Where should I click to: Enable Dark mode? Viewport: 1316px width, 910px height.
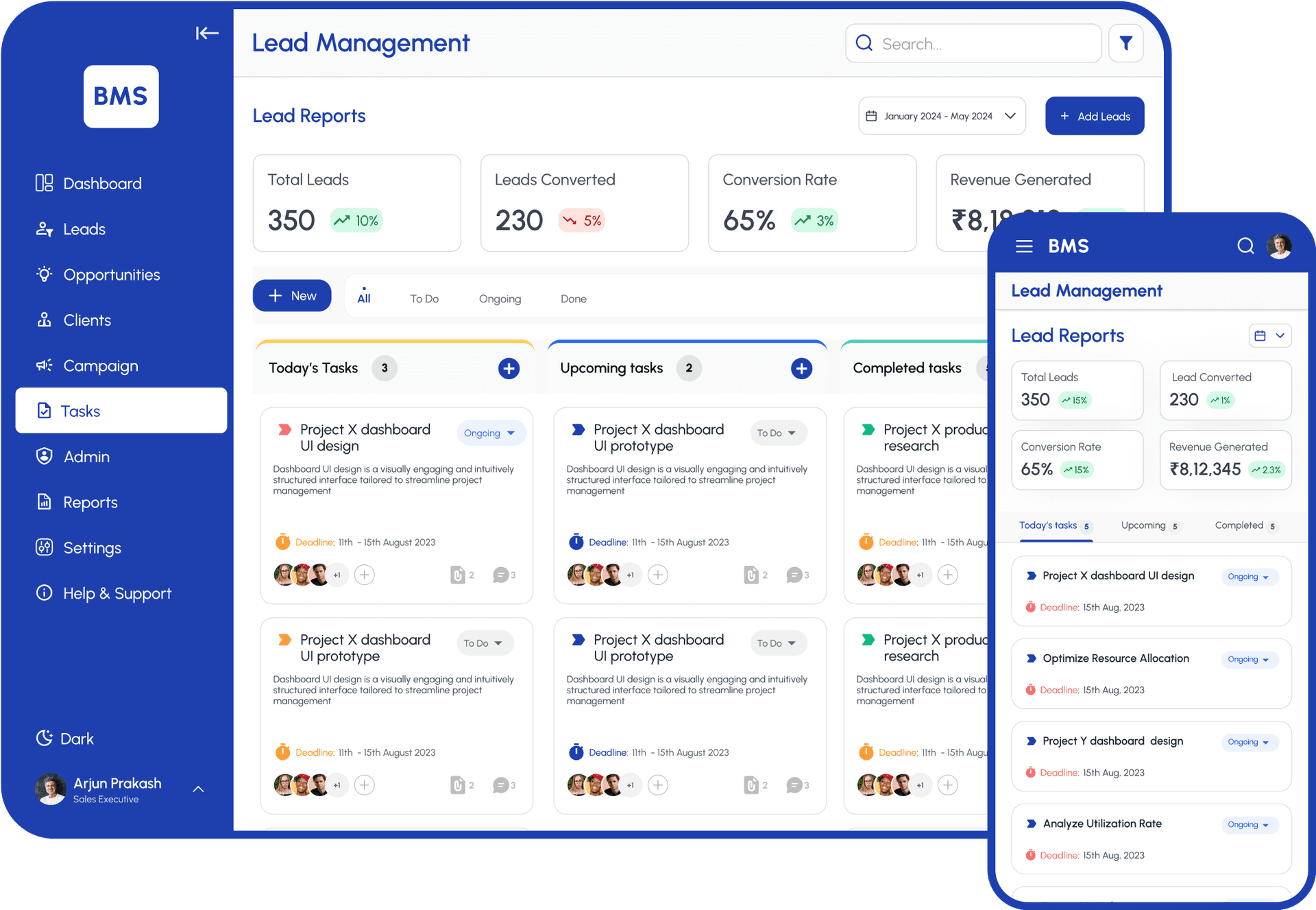[64, 738]
